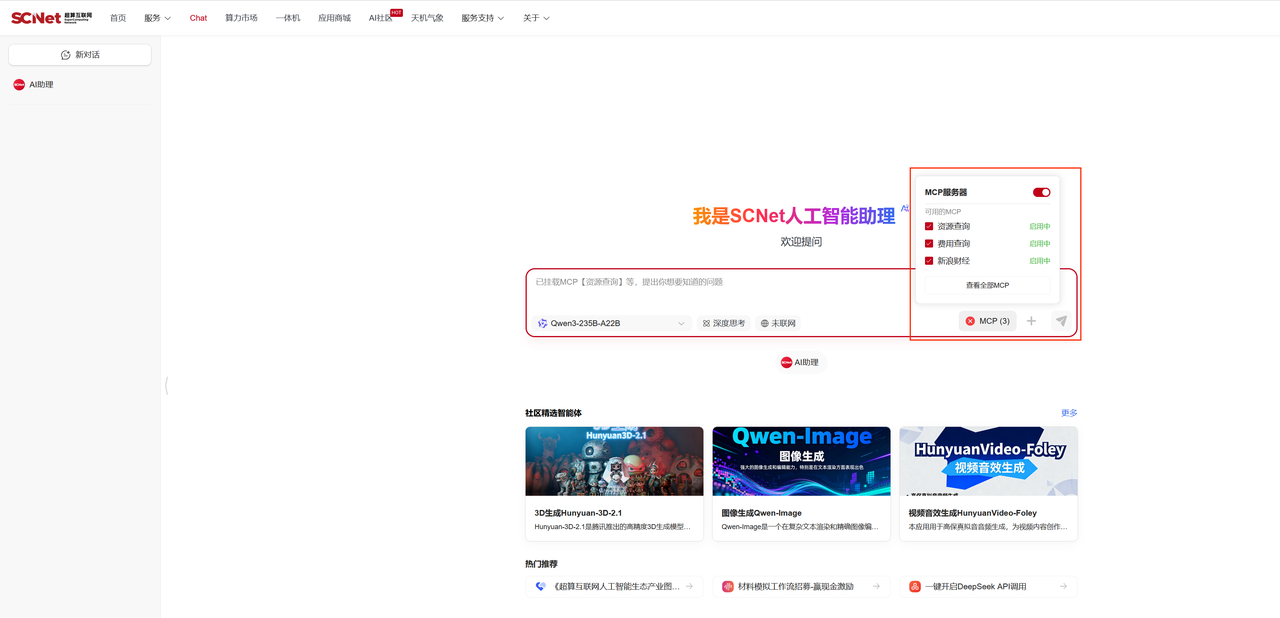Viewport: 1280px width, 618px height.
Task: Click the 查看全部MCP button
Action: pos(987,285)
